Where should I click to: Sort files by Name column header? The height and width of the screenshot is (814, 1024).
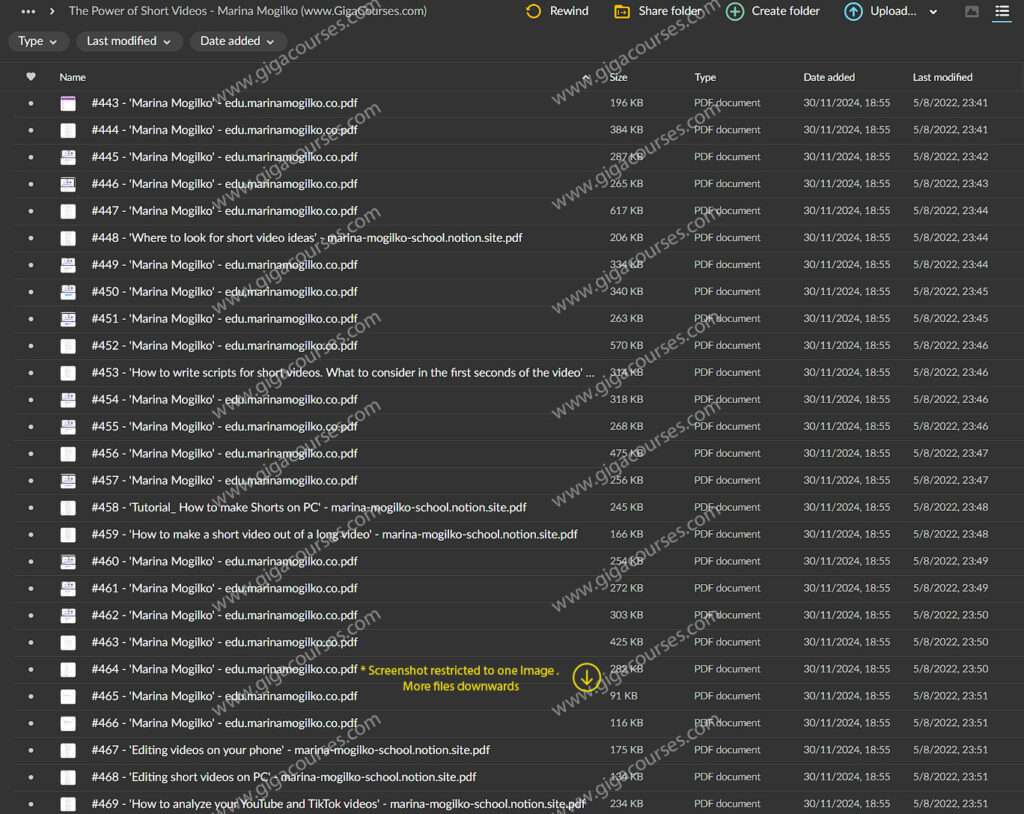pyautogui.click(x=72, y=77)
